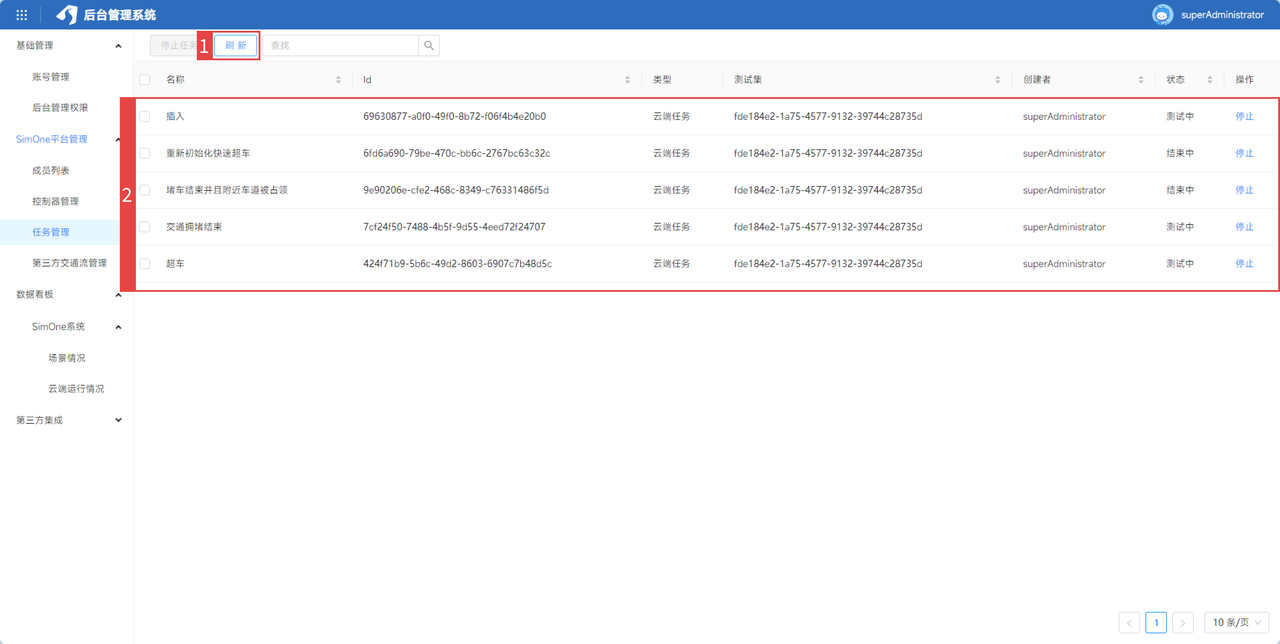The height and width of the screenshot is (644, 1280).
Task: Collapse the 基础管理 sidebar section
Action: click(x=118, y=46)
